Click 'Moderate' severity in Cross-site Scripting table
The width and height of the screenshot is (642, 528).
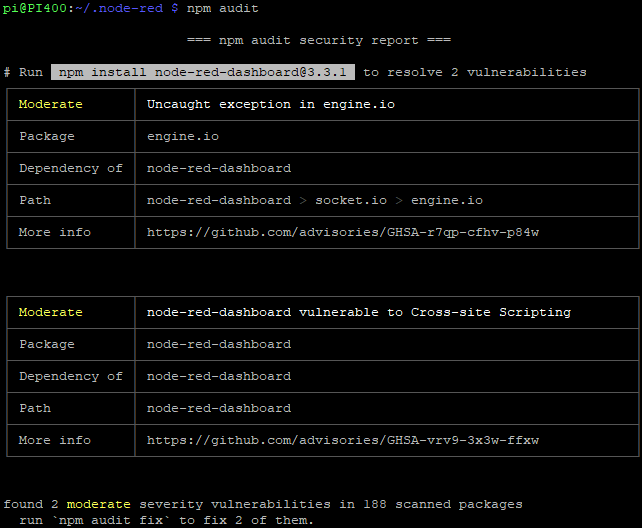(50, 312)
